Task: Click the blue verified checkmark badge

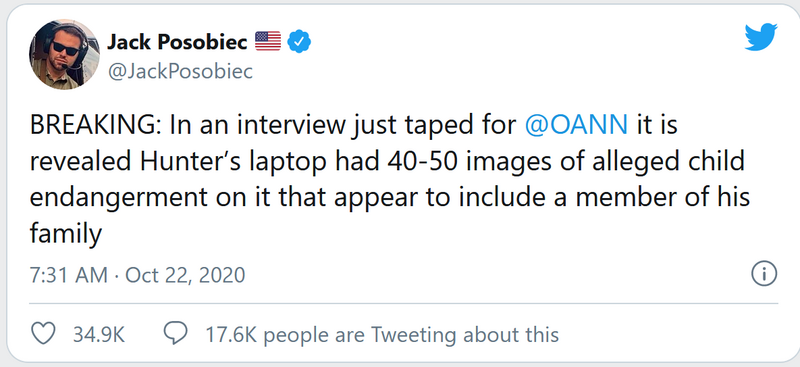Action: [x=299, y=42]
